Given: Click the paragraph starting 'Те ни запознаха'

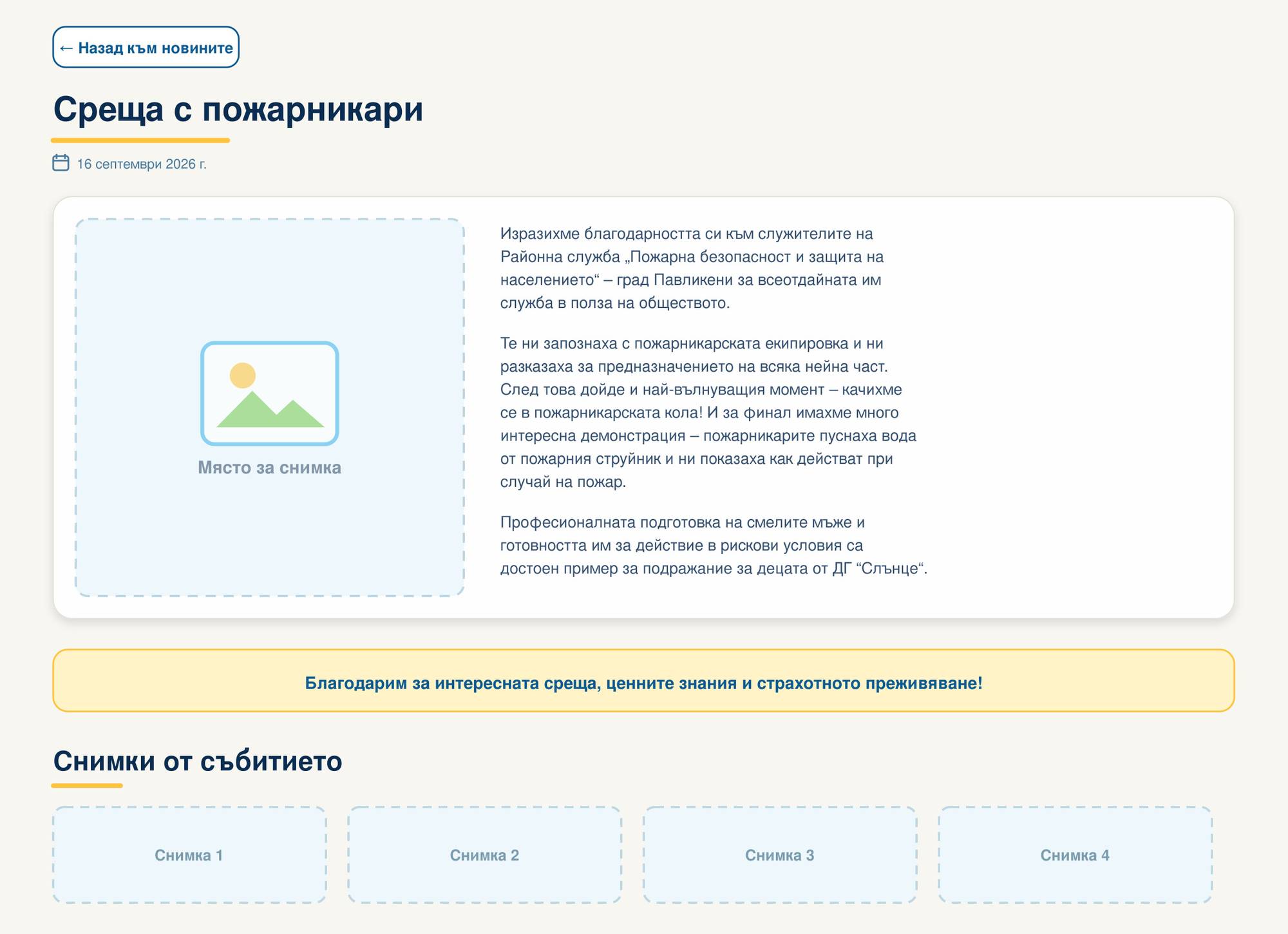Looking at the screenshot, I should point(708,413).
